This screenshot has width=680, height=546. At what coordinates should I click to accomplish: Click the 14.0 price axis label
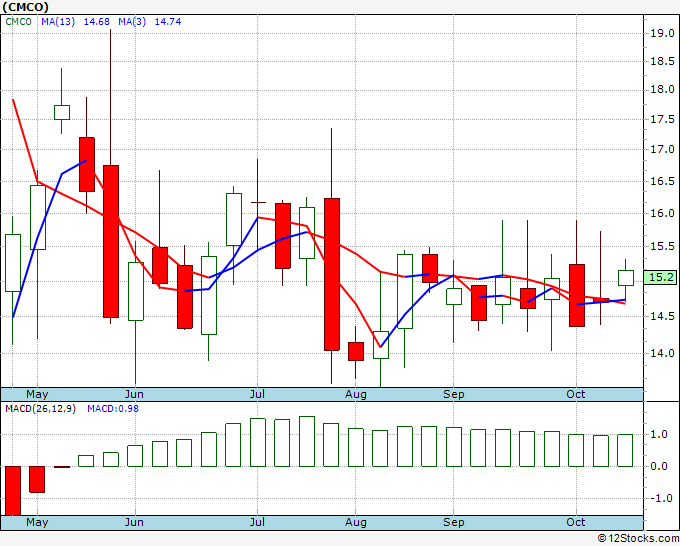pyautogui.click(x=662, y=353)
